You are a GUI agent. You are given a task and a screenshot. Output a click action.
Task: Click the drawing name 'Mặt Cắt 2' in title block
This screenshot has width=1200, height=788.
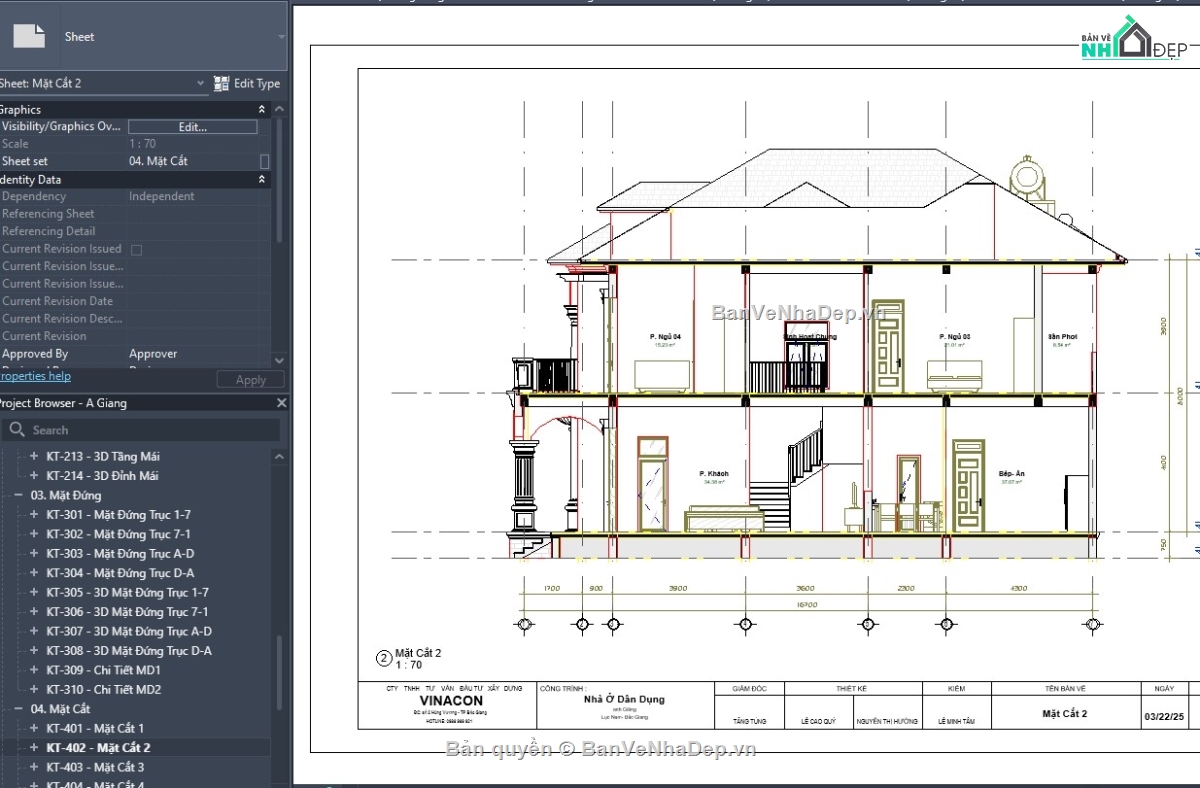[1064, 713]
